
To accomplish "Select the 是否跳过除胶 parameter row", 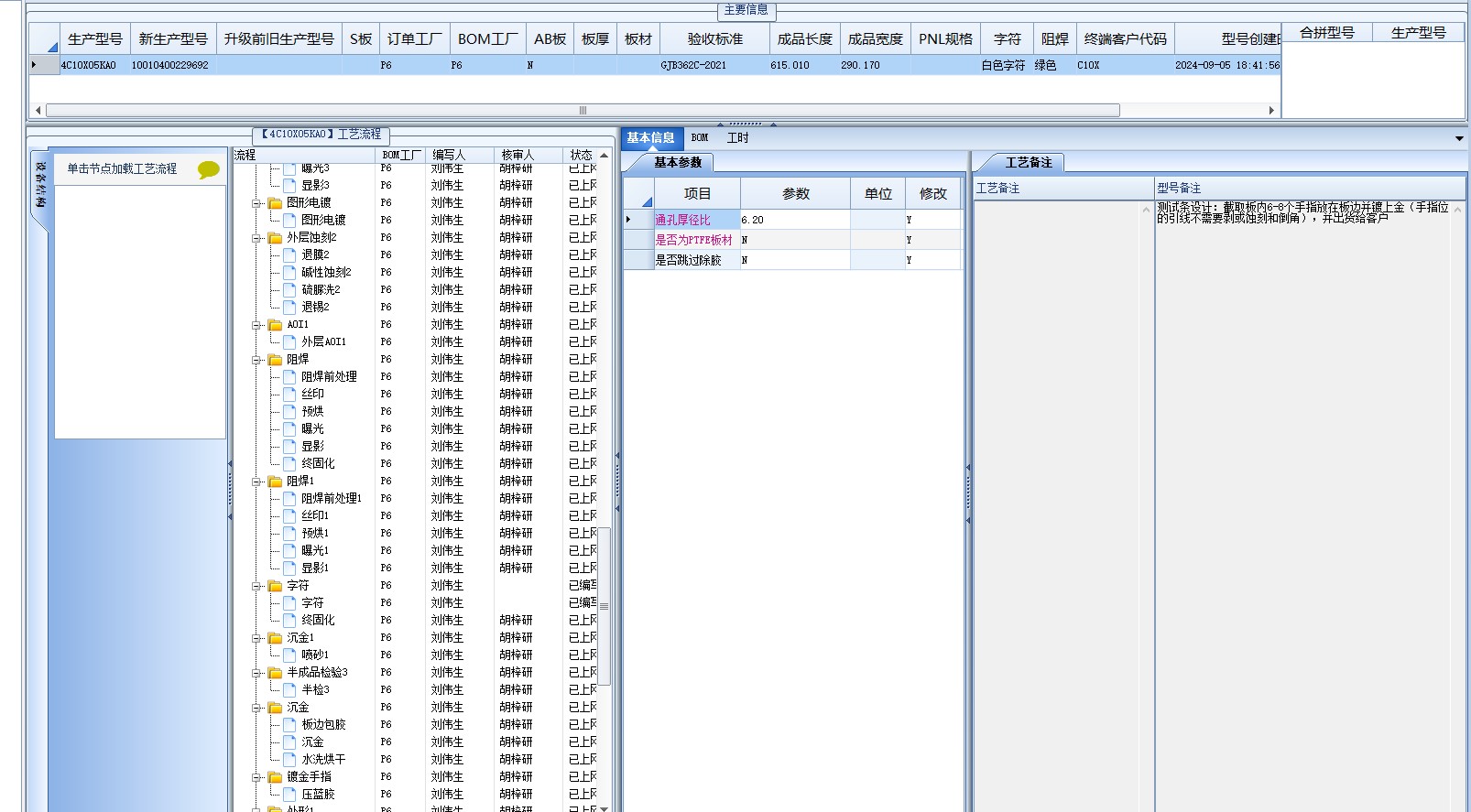I will [x=793, y=261].
